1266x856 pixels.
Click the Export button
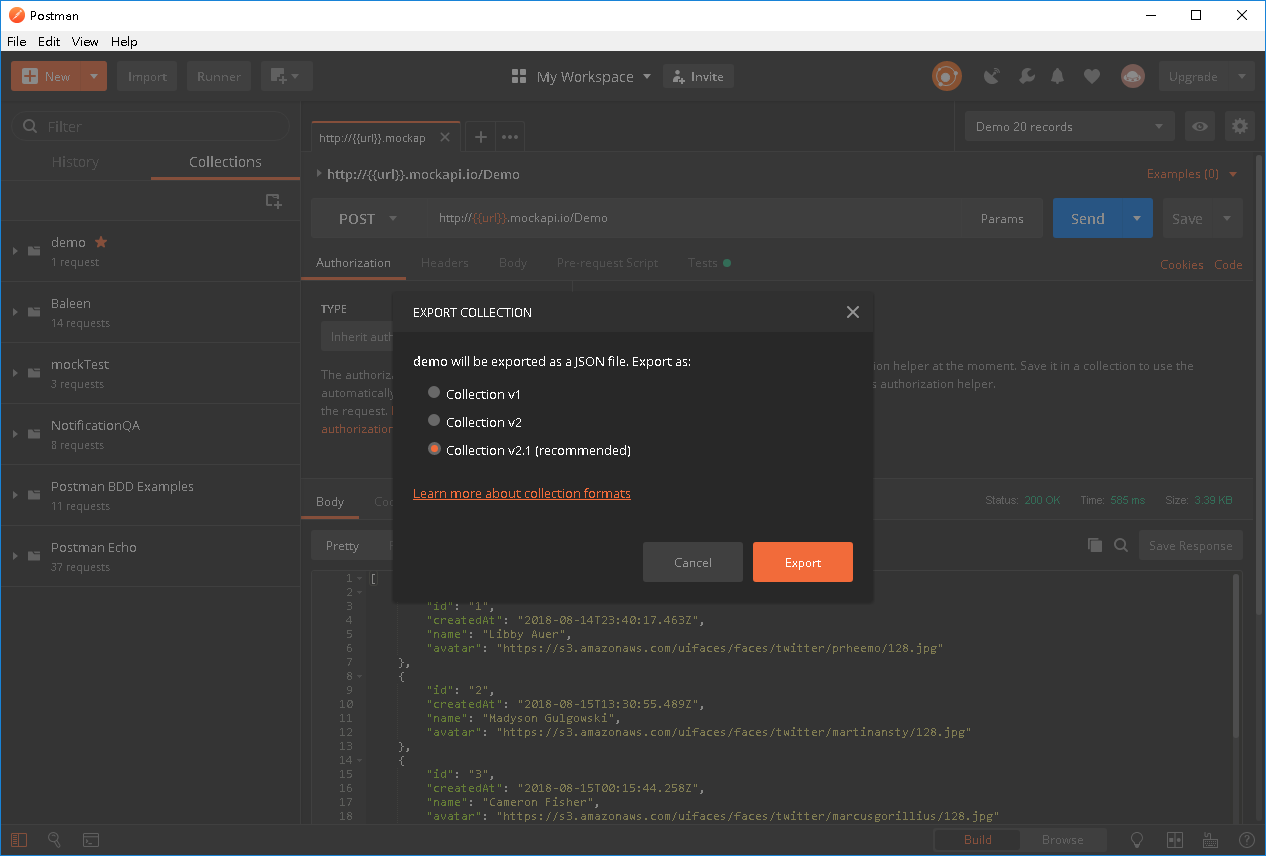803,562
